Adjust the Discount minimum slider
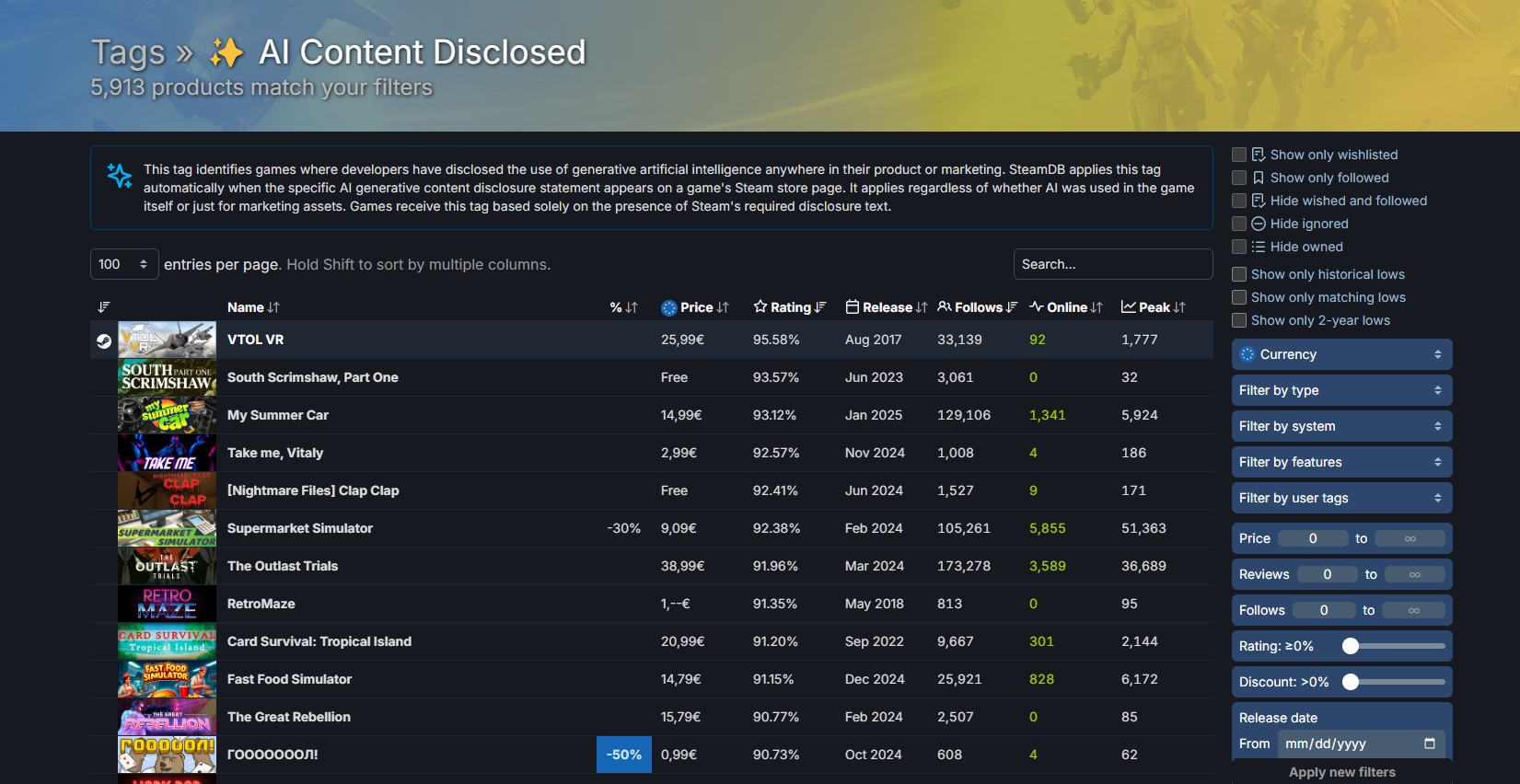Viewport: 1520px width, 784px height. pyautogui.click(x=1351, y=682)
